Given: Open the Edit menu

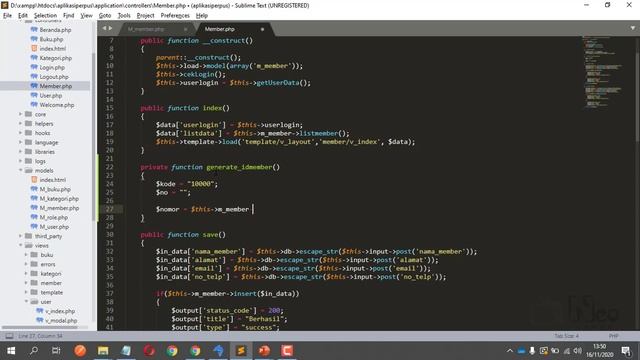Looking at the screenshot, I should tap(23, 16).
